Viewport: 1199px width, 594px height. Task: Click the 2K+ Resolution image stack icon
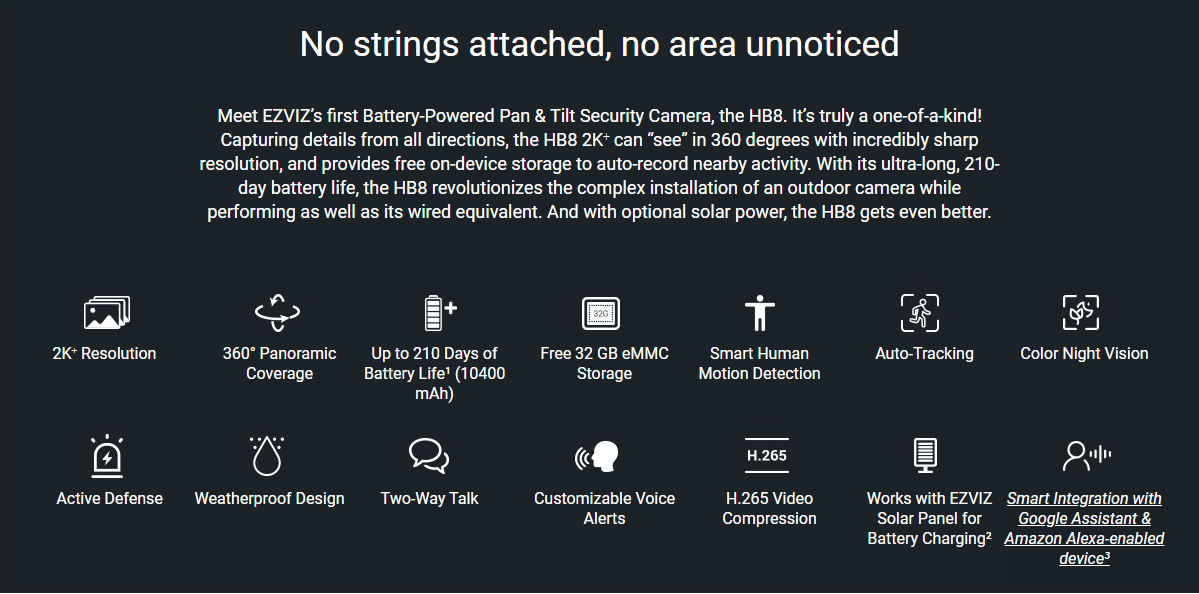pos(106,313)
